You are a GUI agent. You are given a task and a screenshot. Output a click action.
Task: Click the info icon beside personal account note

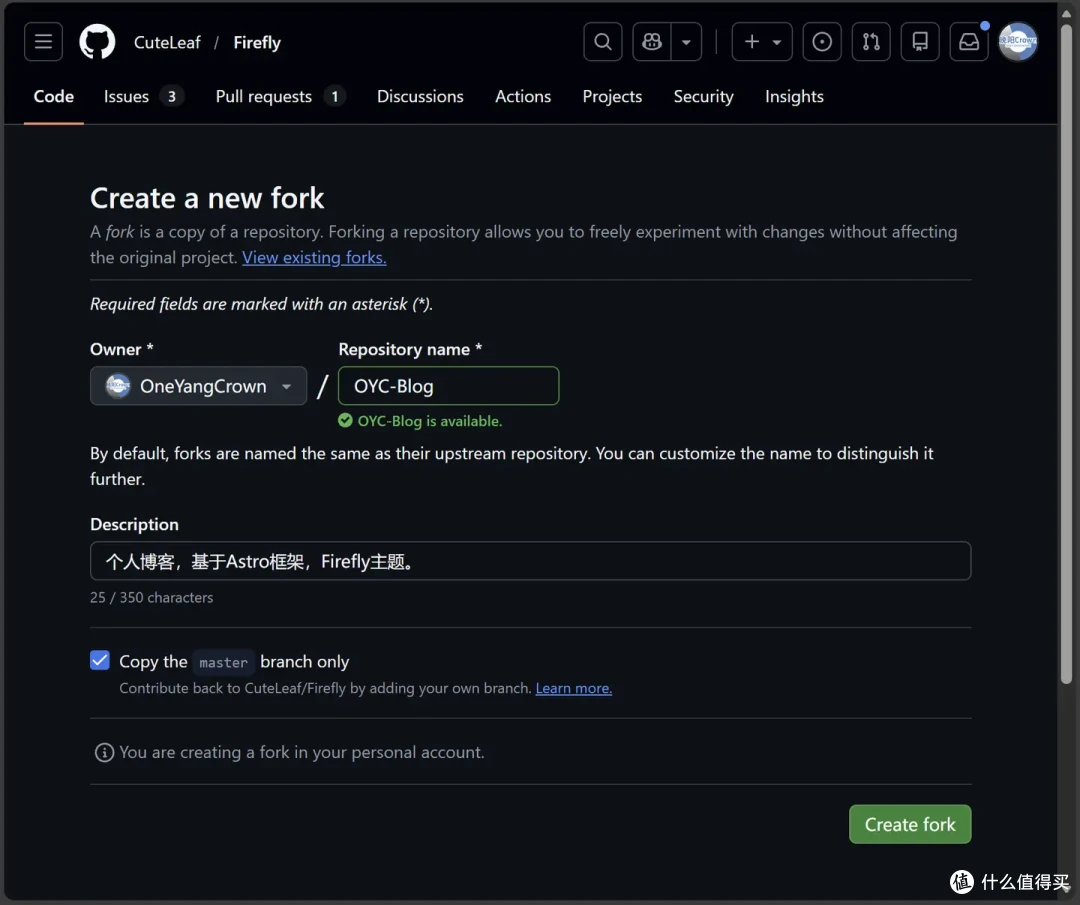click(x=104, y=752)
